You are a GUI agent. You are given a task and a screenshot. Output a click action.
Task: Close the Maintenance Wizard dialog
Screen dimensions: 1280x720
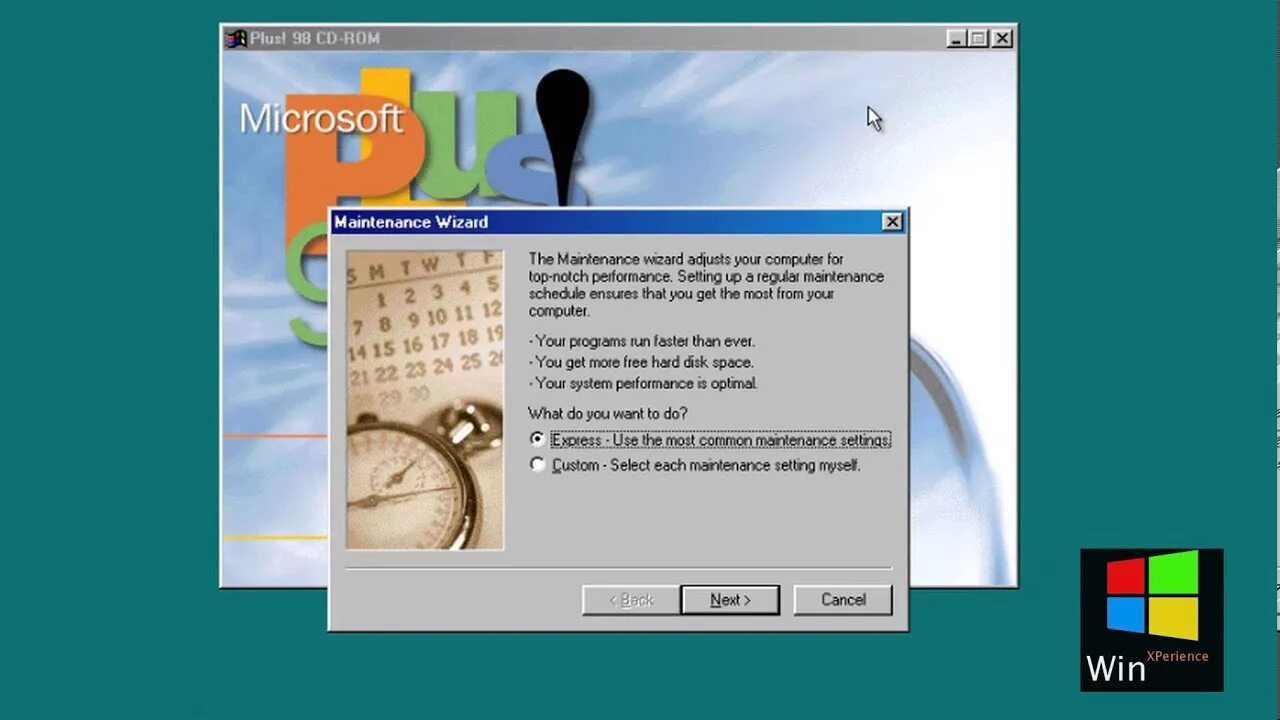point(892,222)
